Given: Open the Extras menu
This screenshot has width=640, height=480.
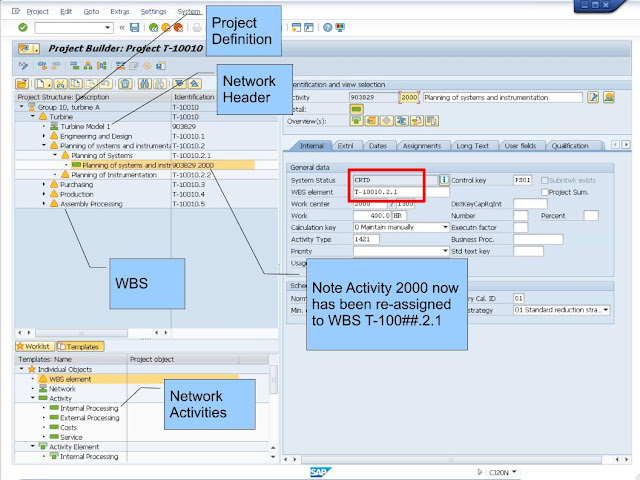Looking at the screenshot, I should pos(120,11).
